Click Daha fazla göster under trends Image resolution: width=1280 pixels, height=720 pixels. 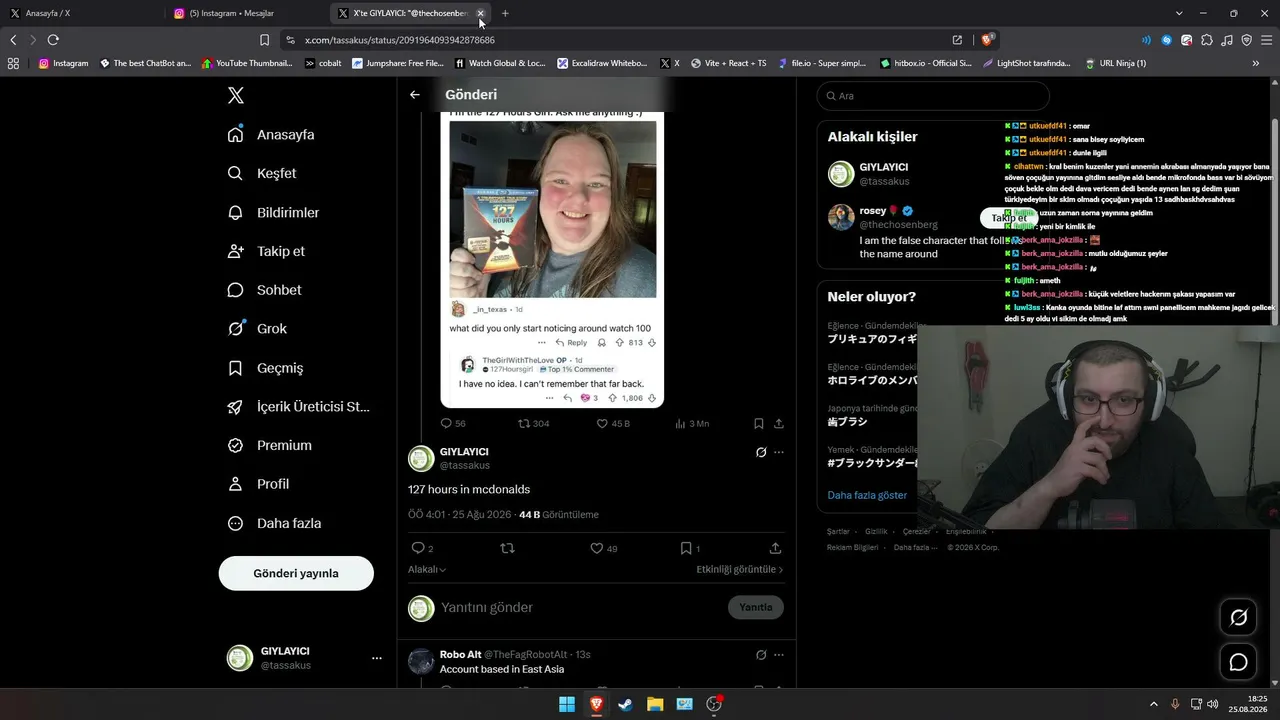point(867,495)
